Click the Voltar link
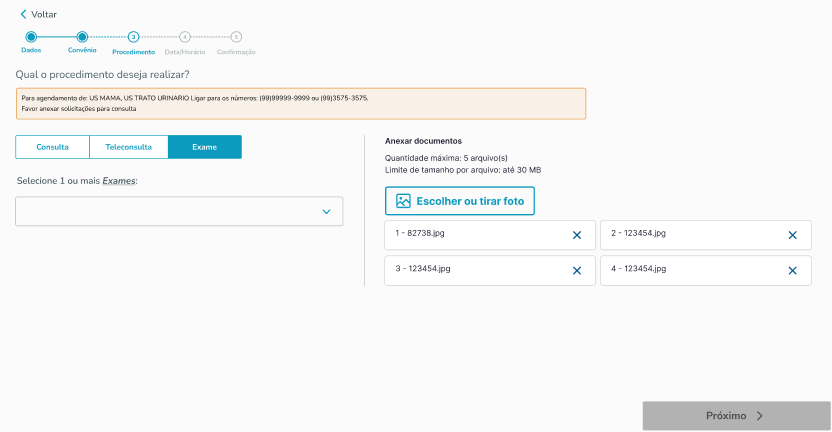This screenshot has width=832, height=432. click(44, 15)
